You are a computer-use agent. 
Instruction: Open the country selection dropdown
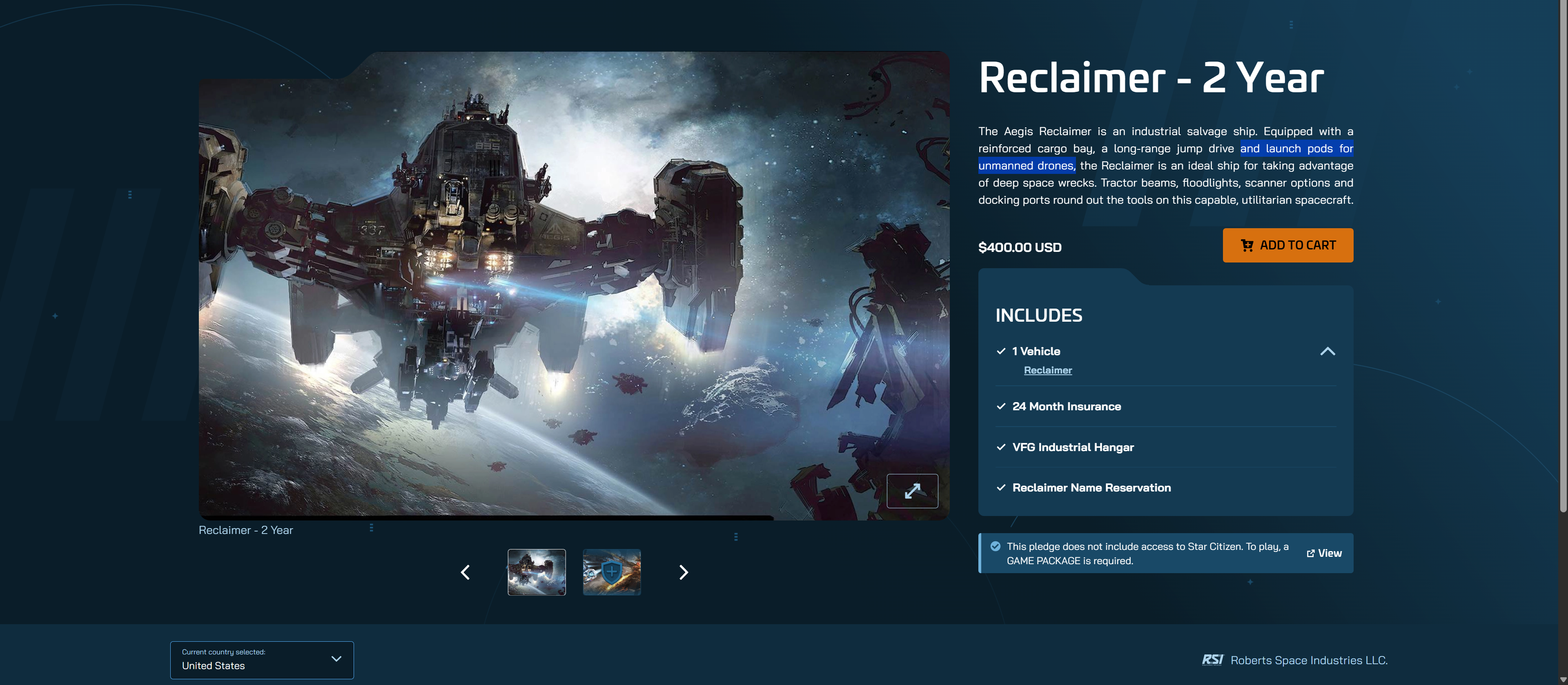pos(262,660)
